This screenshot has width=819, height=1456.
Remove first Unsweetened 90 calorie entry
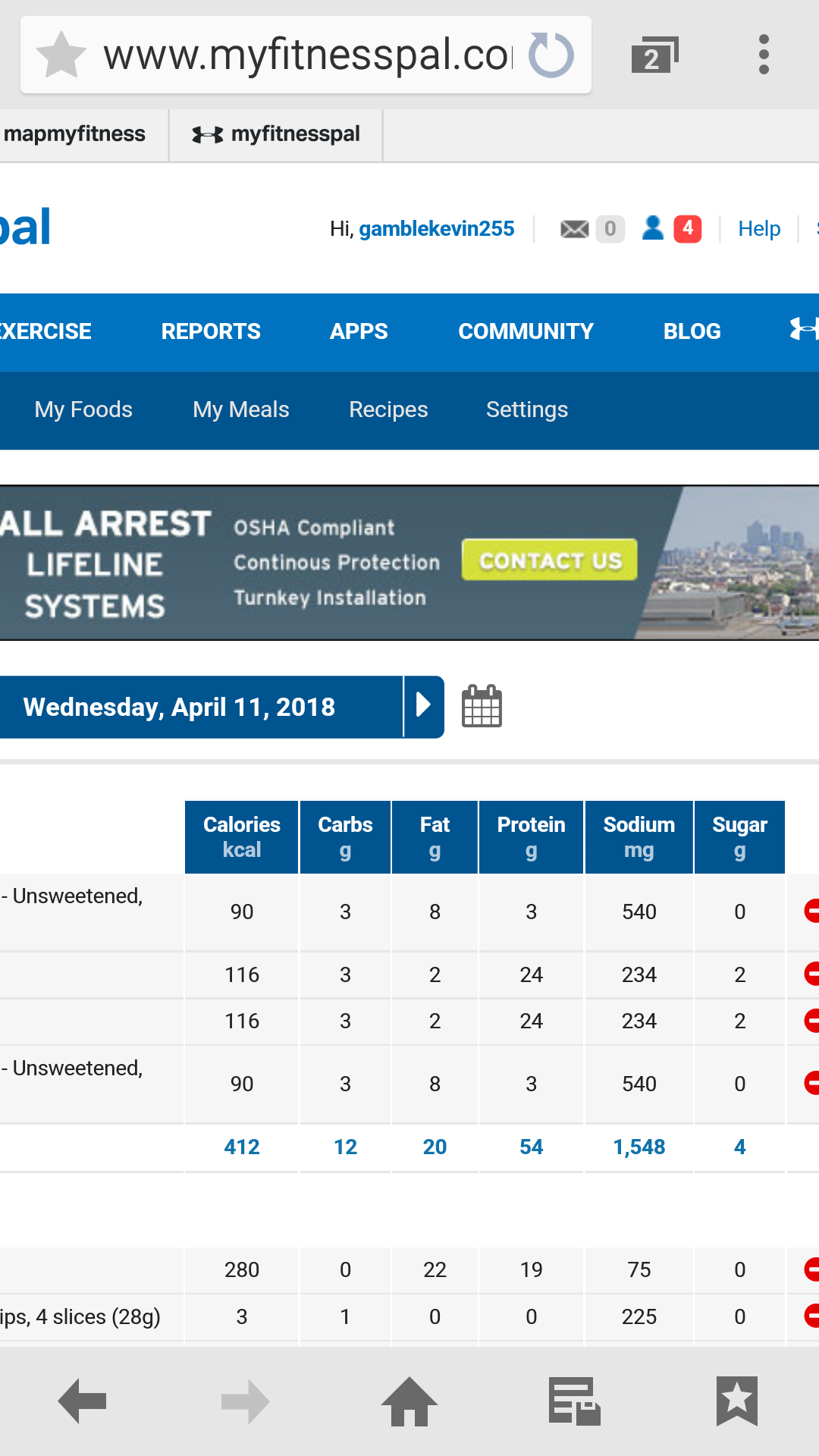pyautogui.click(x=811, y=911)
